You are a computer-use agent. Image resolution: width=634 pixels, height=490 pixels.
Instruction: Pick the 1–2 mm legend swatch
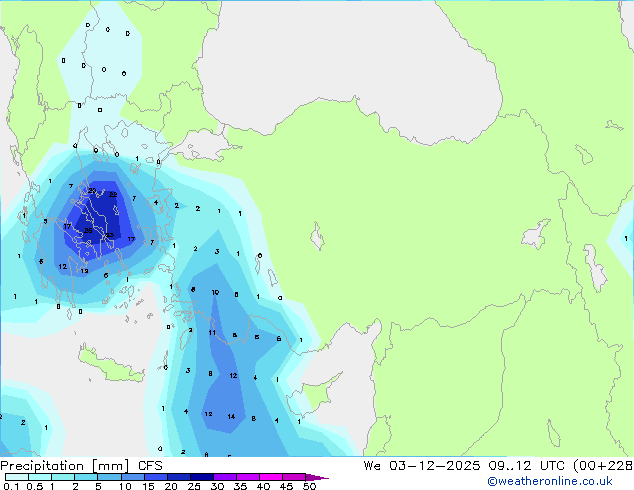pos(63,477)
